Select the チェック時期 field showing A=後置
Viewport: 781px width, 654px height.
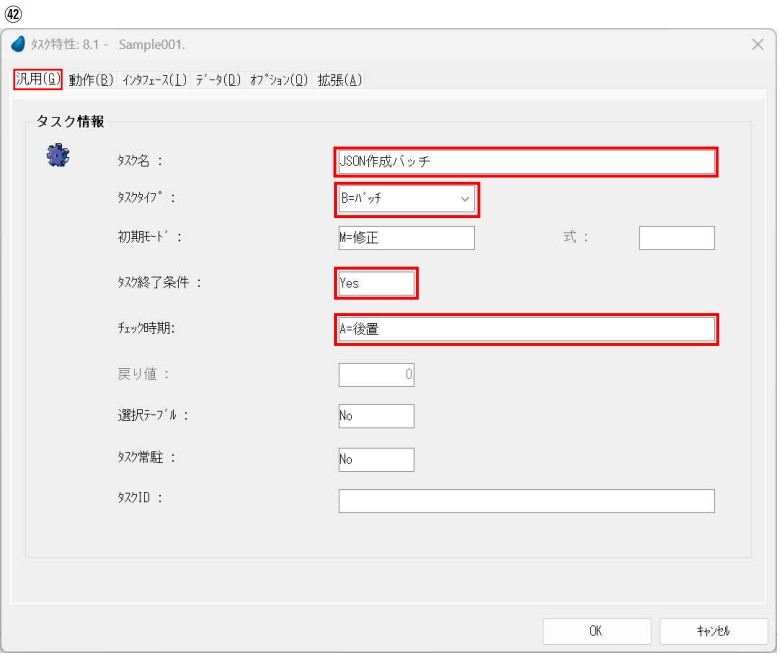(526, 329)
